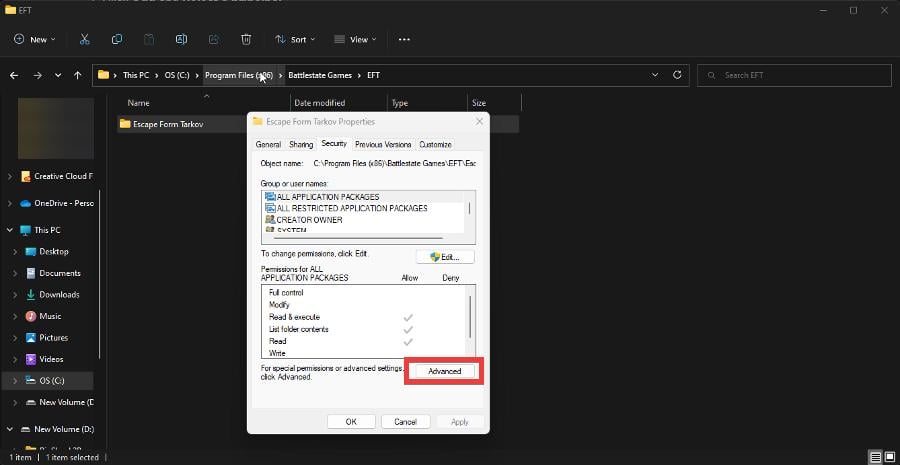Image resolution: width=900 pixels, height=465 pixels.
Task: Click the Edit permissions button
Action: (445, 257)
